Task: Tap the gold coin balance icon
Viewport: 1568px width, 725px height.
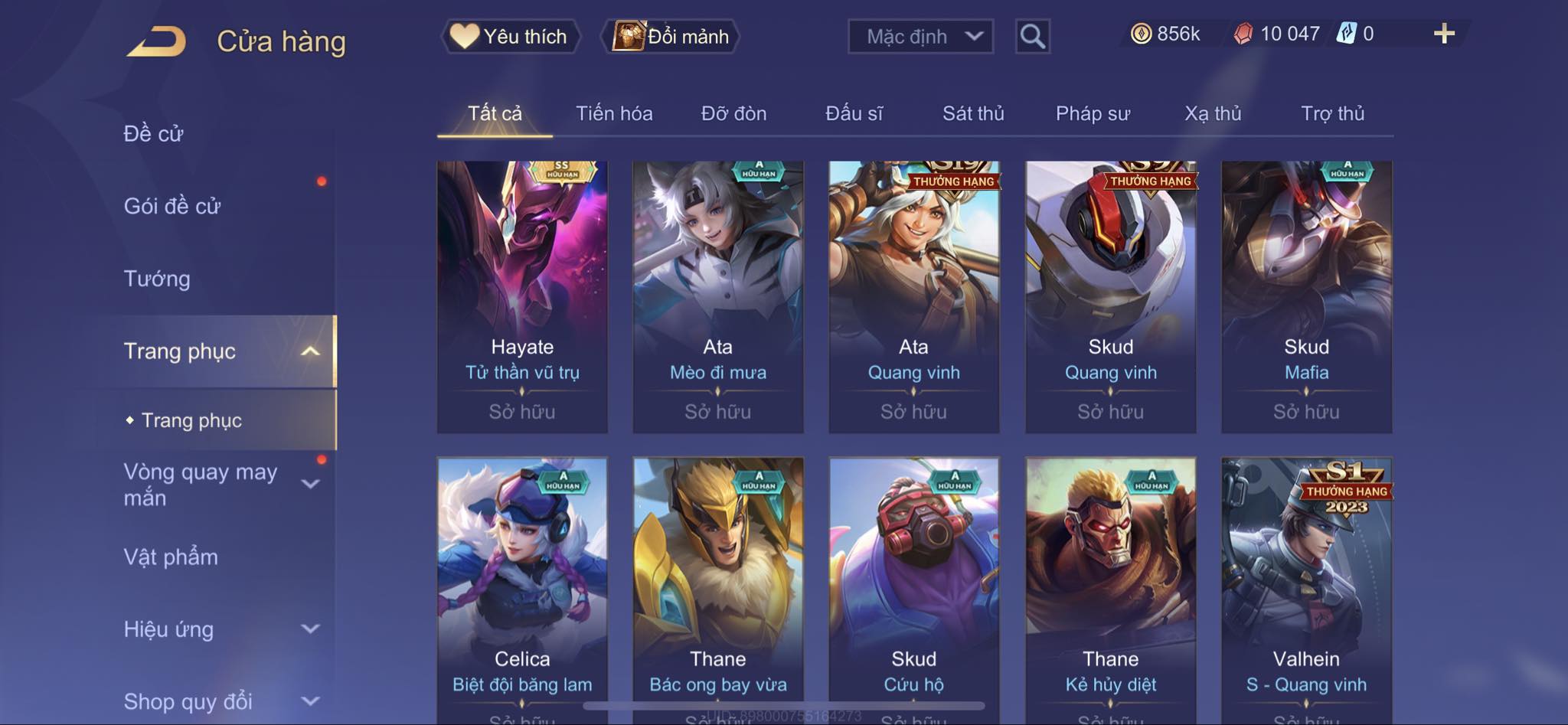Action: tap(1141, 34)
